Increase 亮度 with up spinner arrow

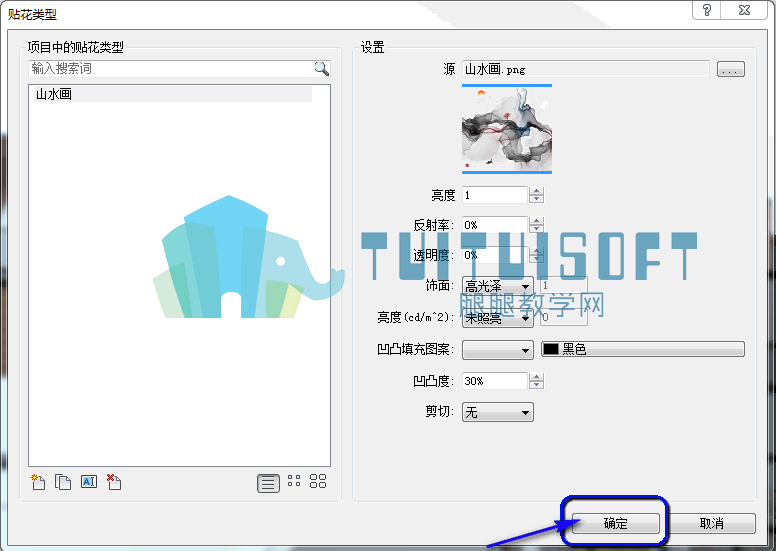(x=536, y=191)
